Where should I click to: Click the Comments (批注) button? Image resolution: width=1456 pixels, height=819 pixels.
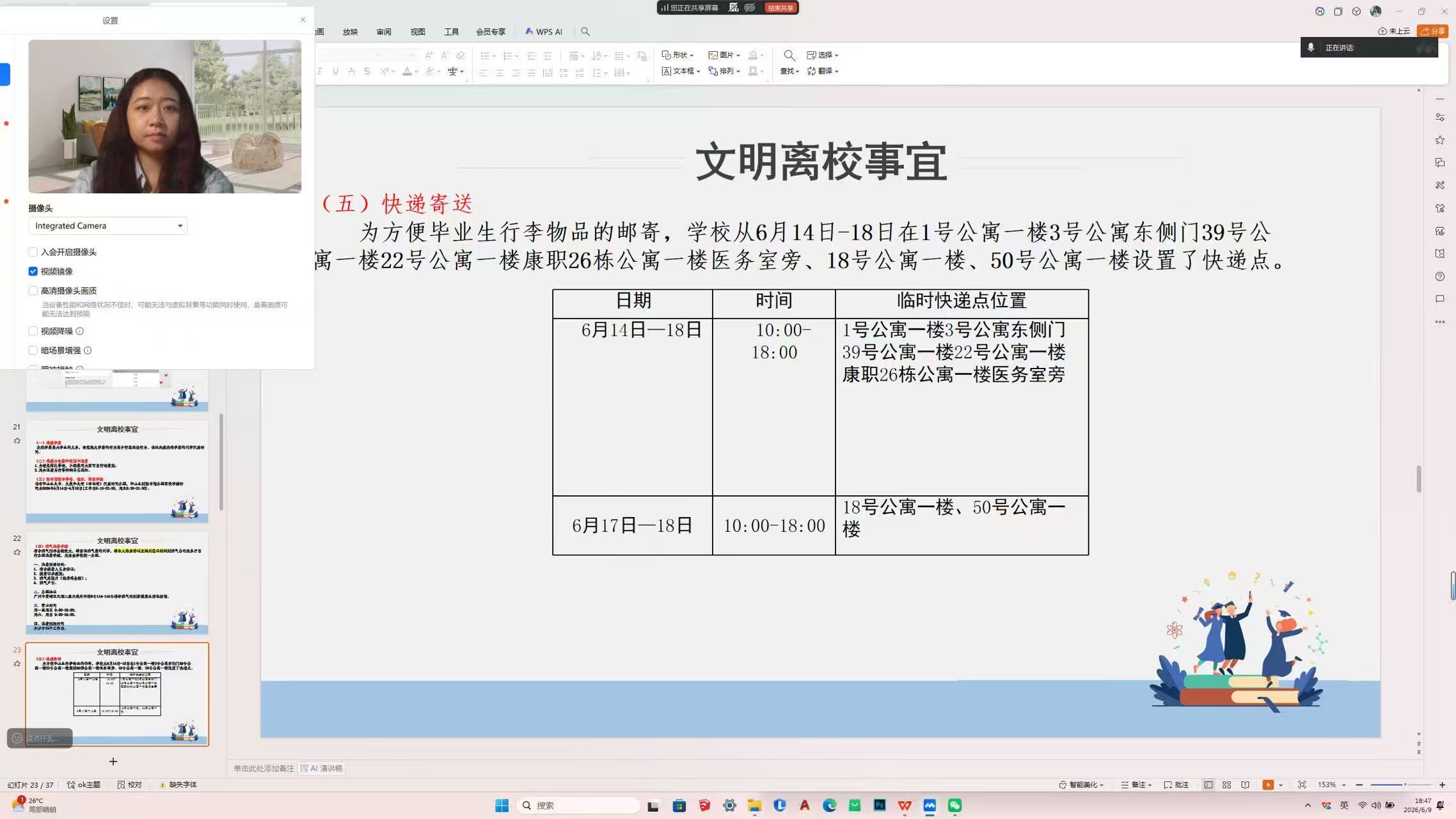click(x=1176, y=784)
